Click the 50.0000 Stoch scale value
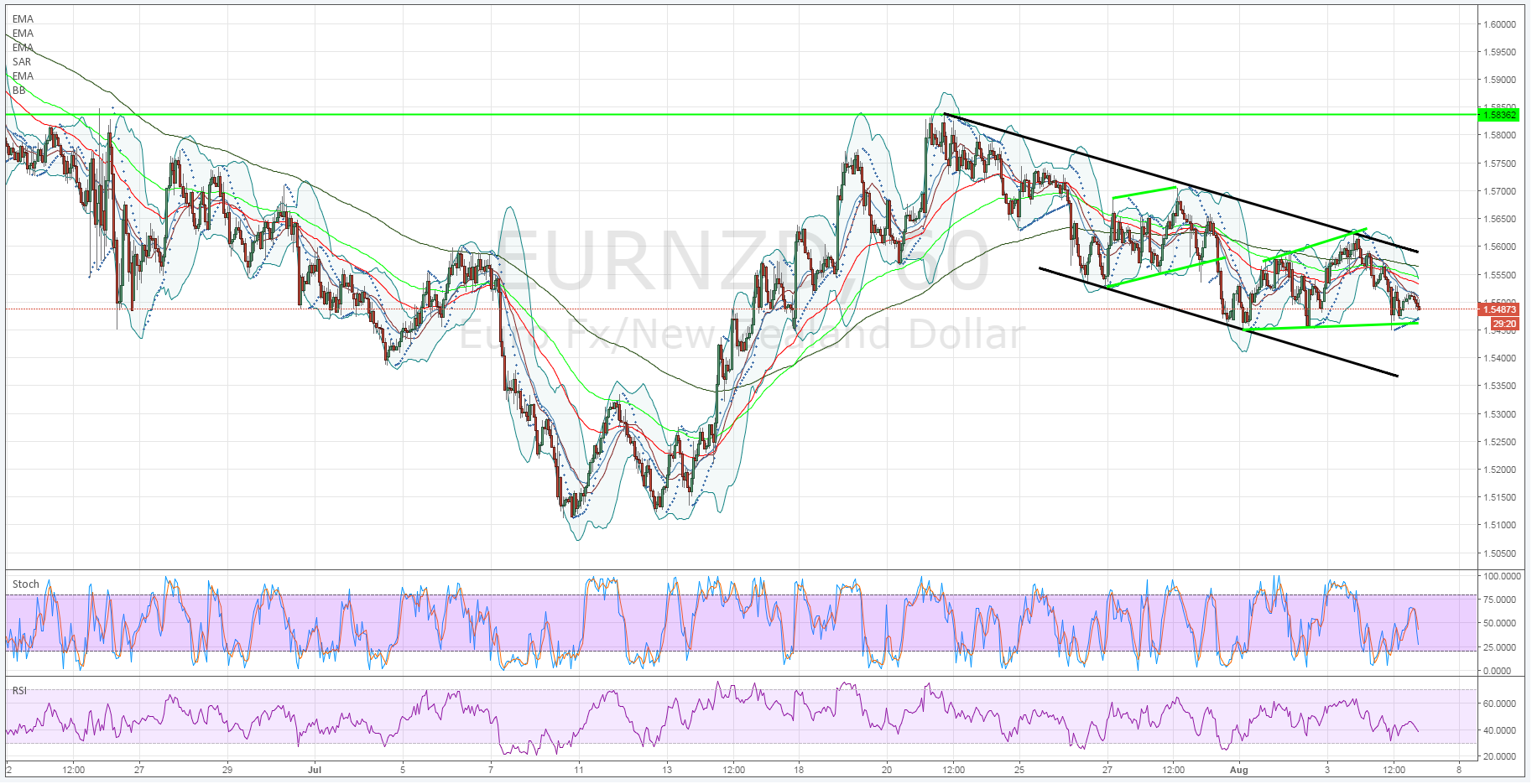The image size is (1532, 784). (1502, 623)
